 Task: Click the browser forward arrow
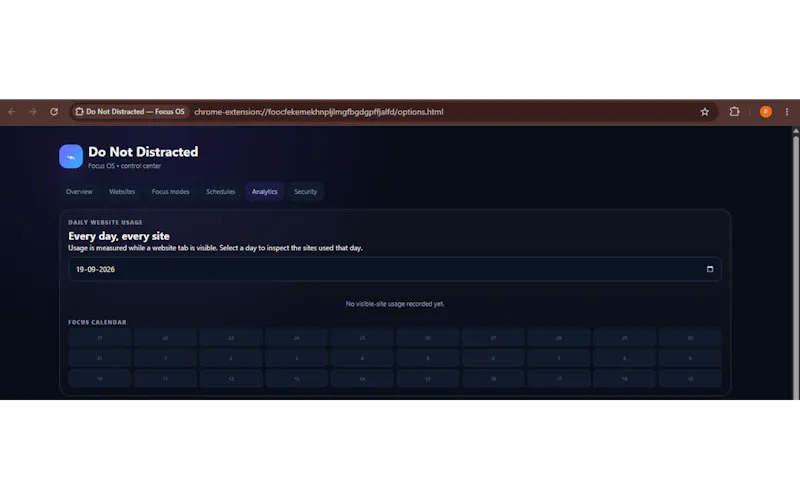tap(33, 112)
